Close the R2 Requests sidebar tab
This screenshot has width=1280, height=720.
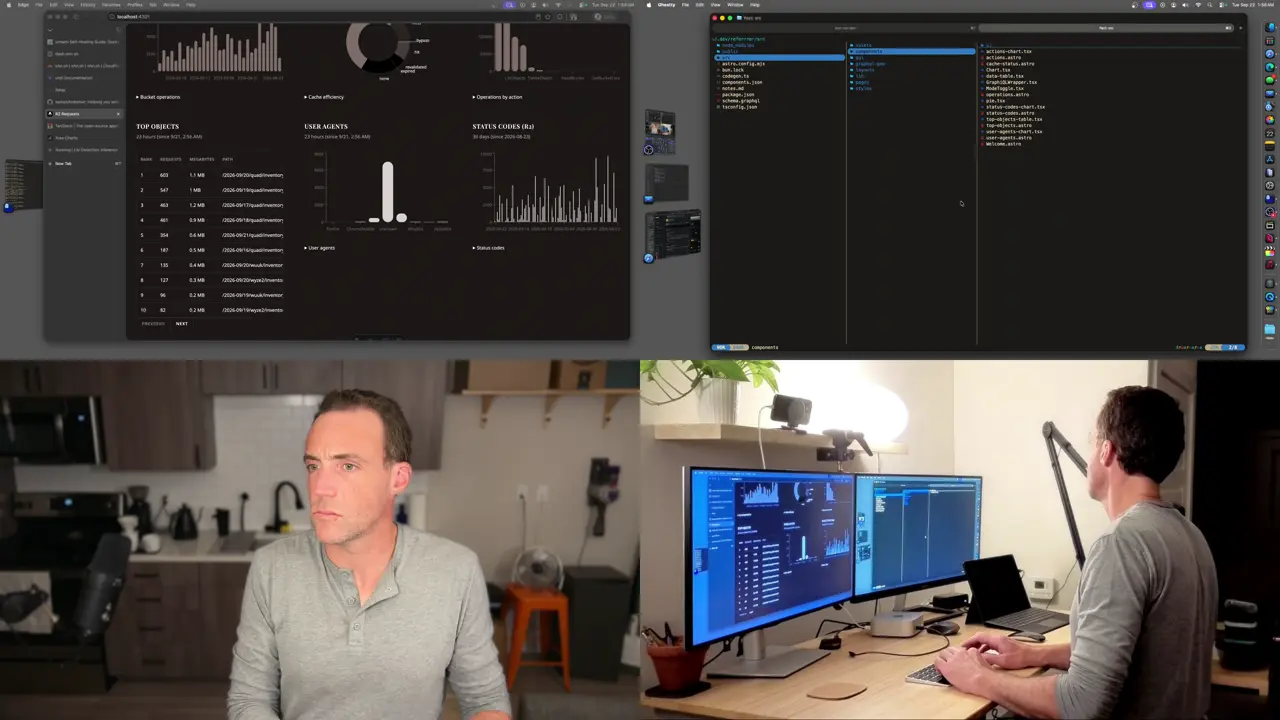pyautogui.click(x=118, y=113)
